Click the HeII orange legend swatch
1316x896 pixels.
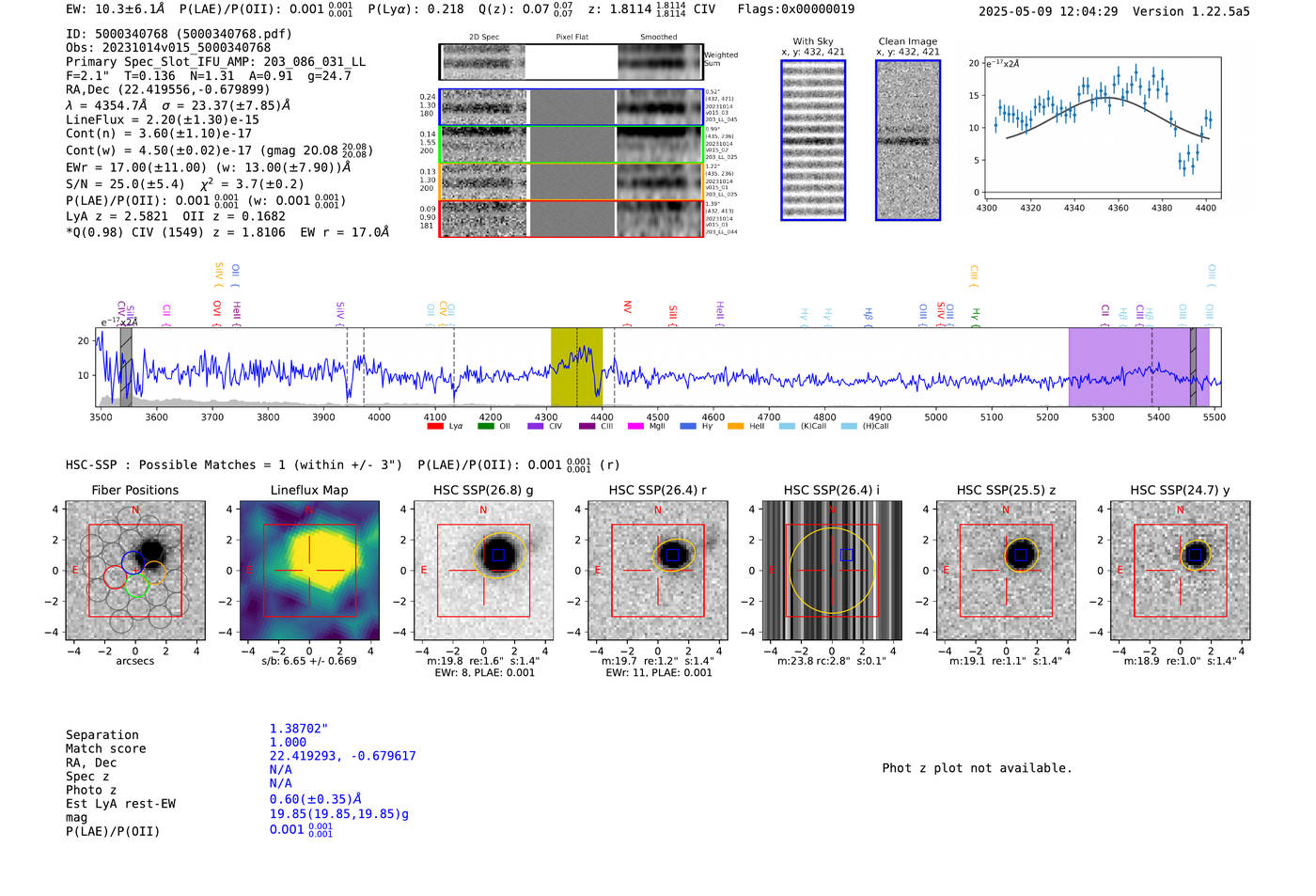[x=735, y=426]
